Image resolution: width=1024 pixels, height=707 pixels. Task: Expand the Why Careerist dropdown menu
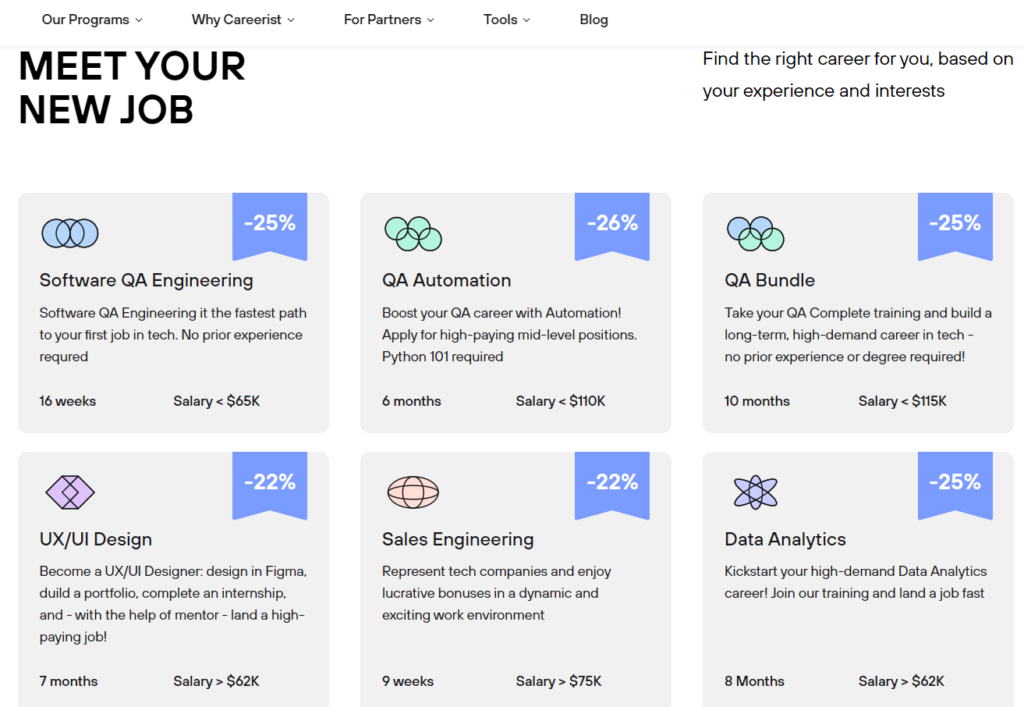(243, 20)
